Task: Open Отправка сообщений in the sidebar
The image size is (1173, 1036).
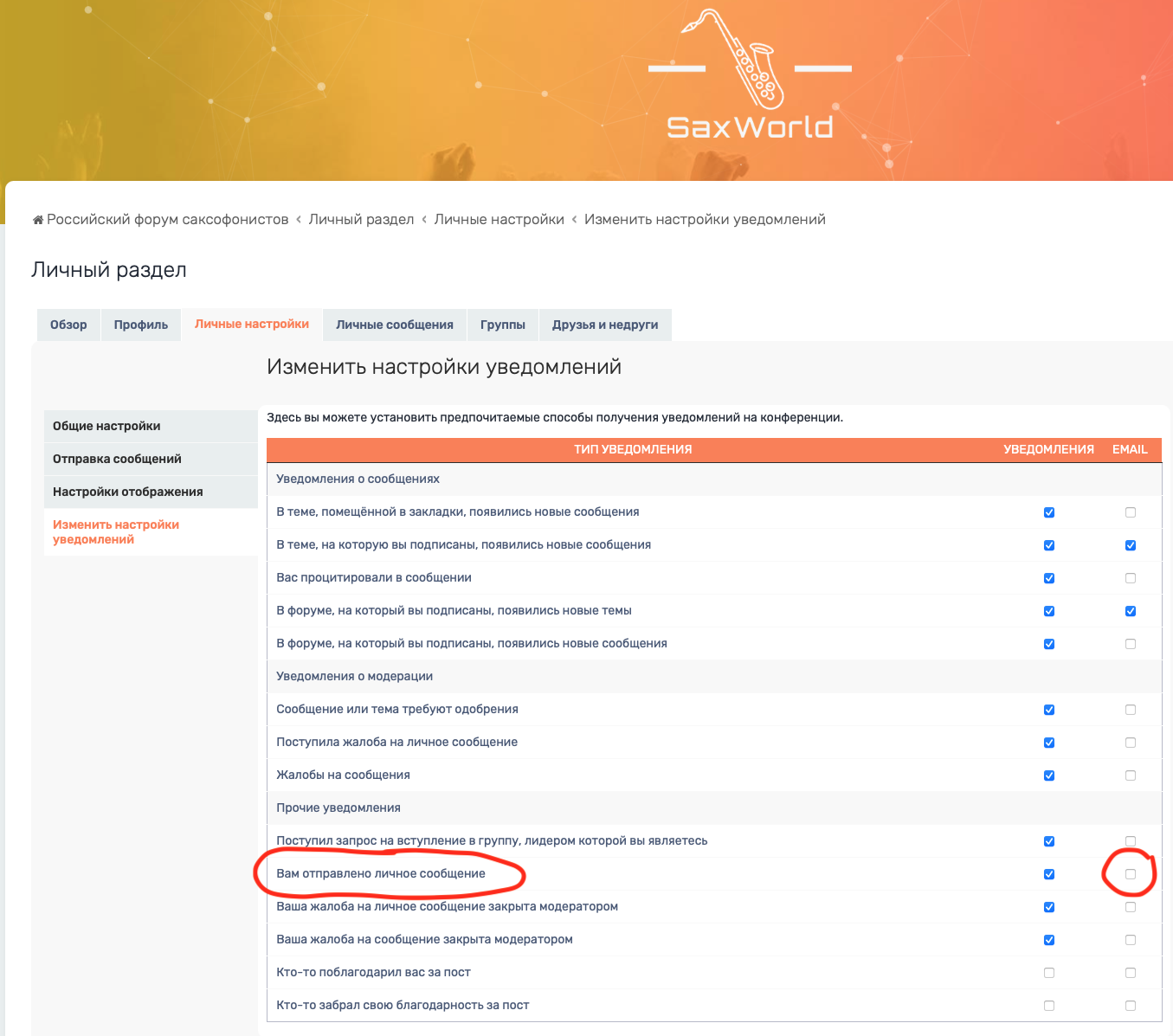Action: coord(117,459)
